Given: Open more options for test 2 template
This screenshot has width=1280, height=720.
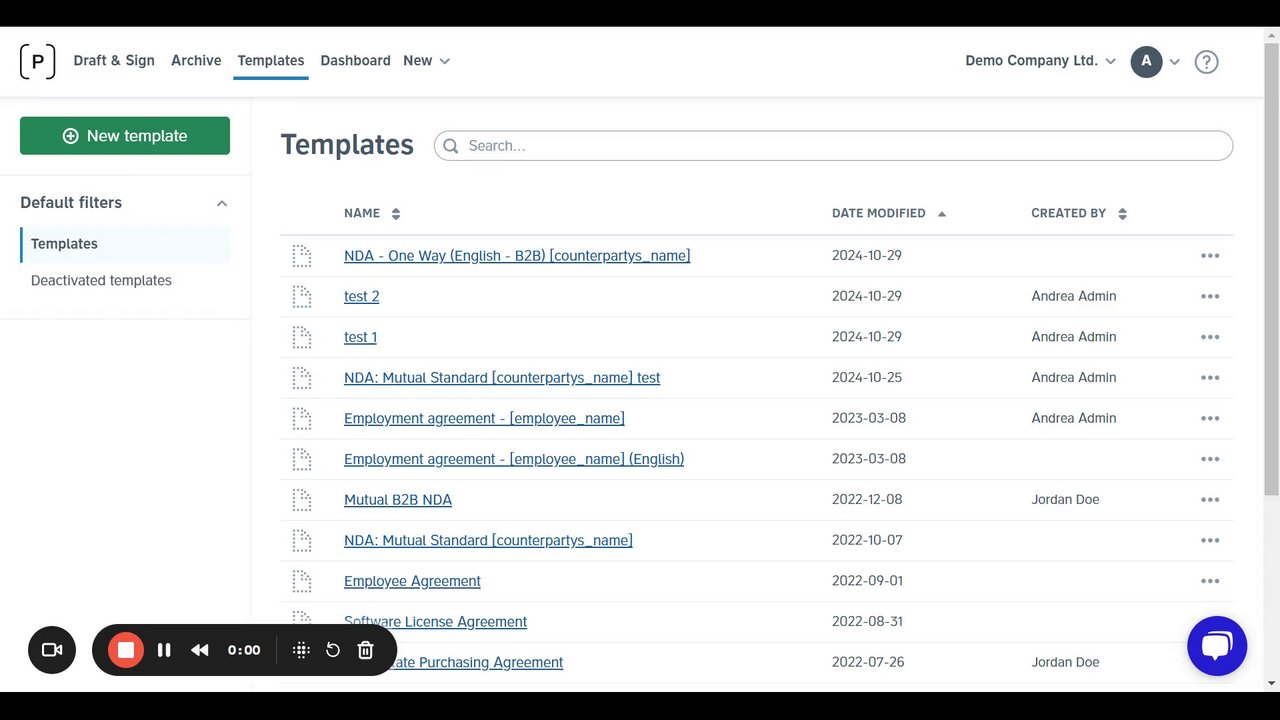Looking at the screenshot, I should 1210,297.
